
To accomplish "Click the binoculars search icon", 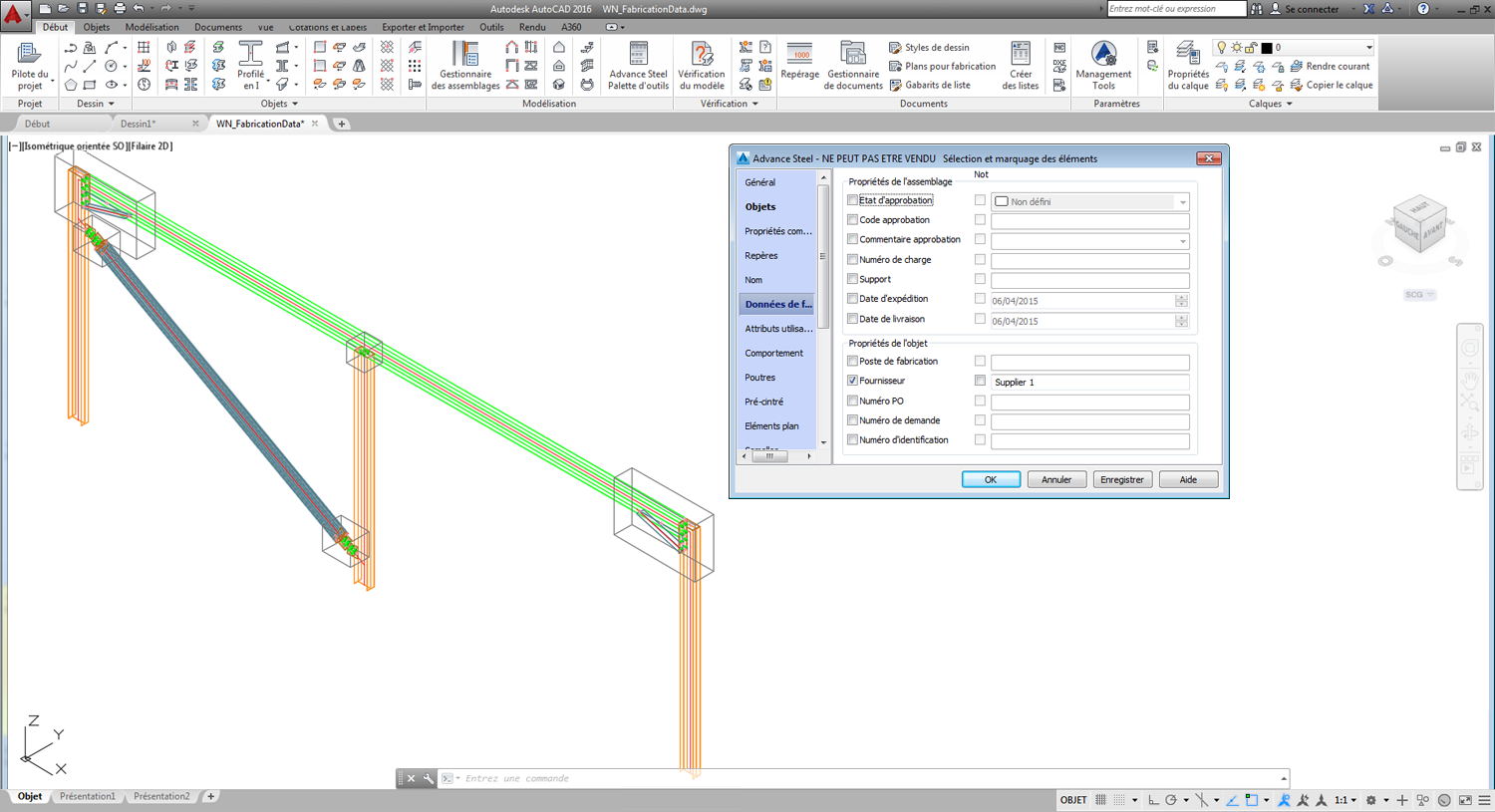I will point(1257,9).
